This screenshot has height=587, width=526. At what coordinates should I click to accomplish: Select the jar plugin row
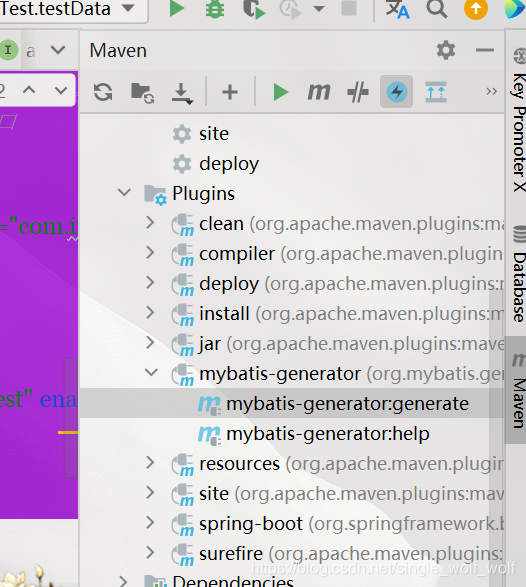[292, 344]
